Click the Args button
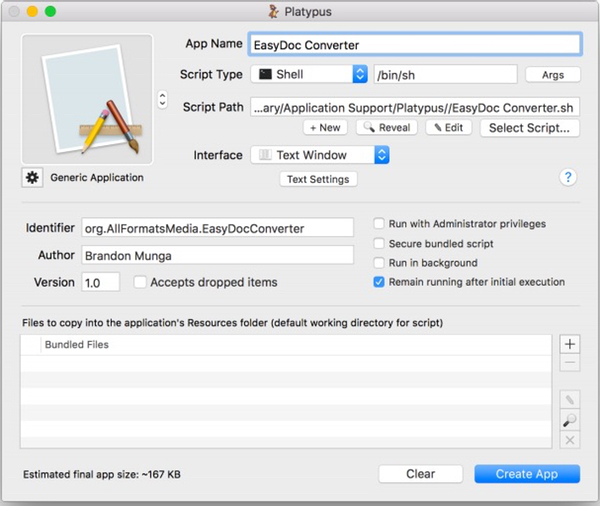The width and height of the screenshot is (600, 506). coord(553,75)
